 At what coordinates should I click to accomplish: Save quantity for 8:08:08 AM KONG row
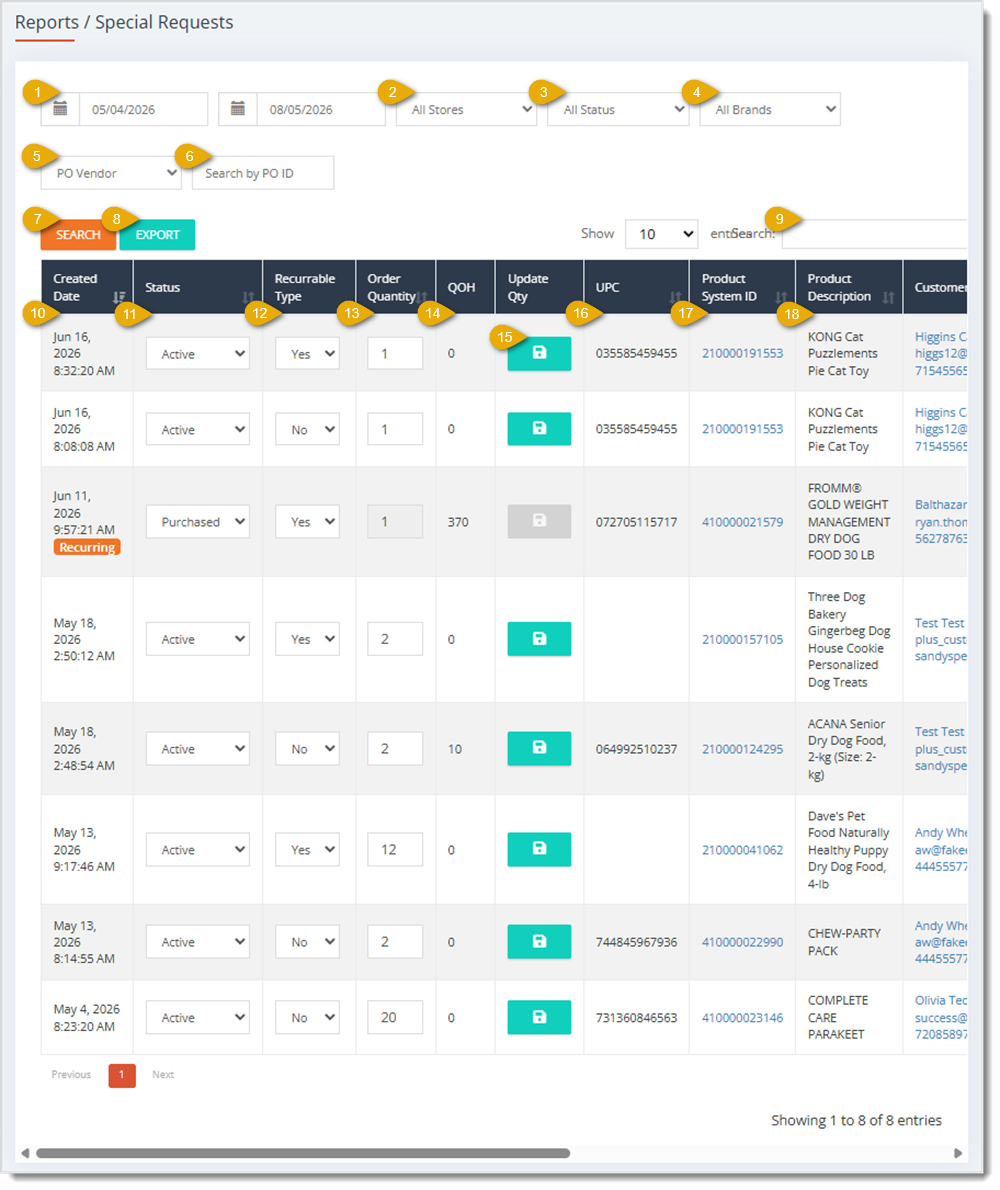click(539, 429)
